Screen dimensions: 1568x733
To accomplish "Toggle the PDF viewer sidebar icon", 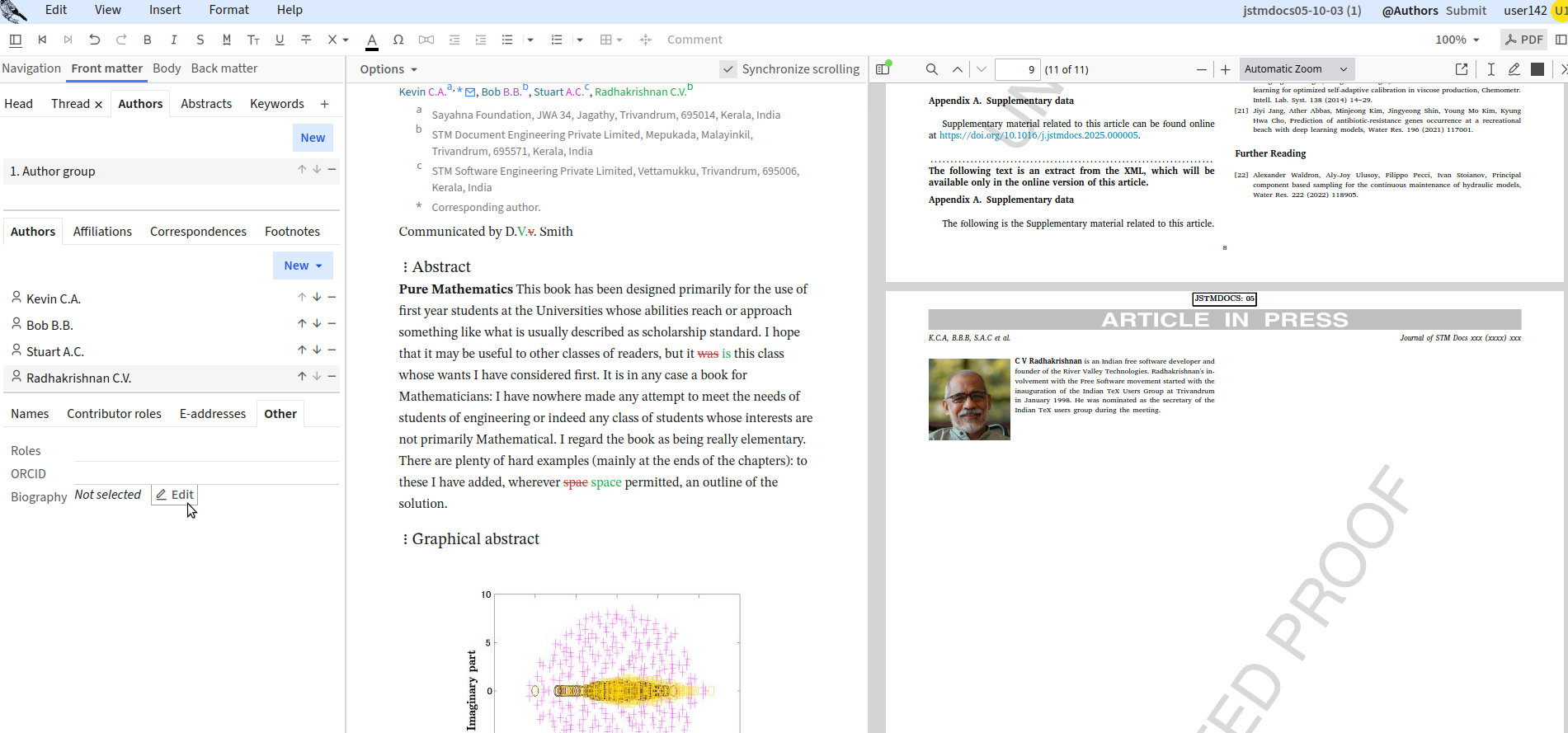I will click(x=883, y=69).
